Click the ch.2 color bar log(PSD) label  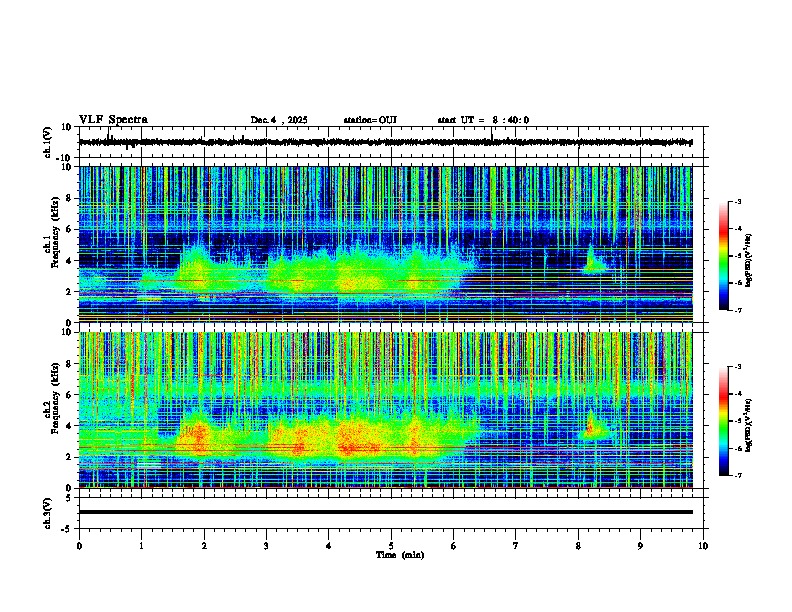(x=748, y=425)
